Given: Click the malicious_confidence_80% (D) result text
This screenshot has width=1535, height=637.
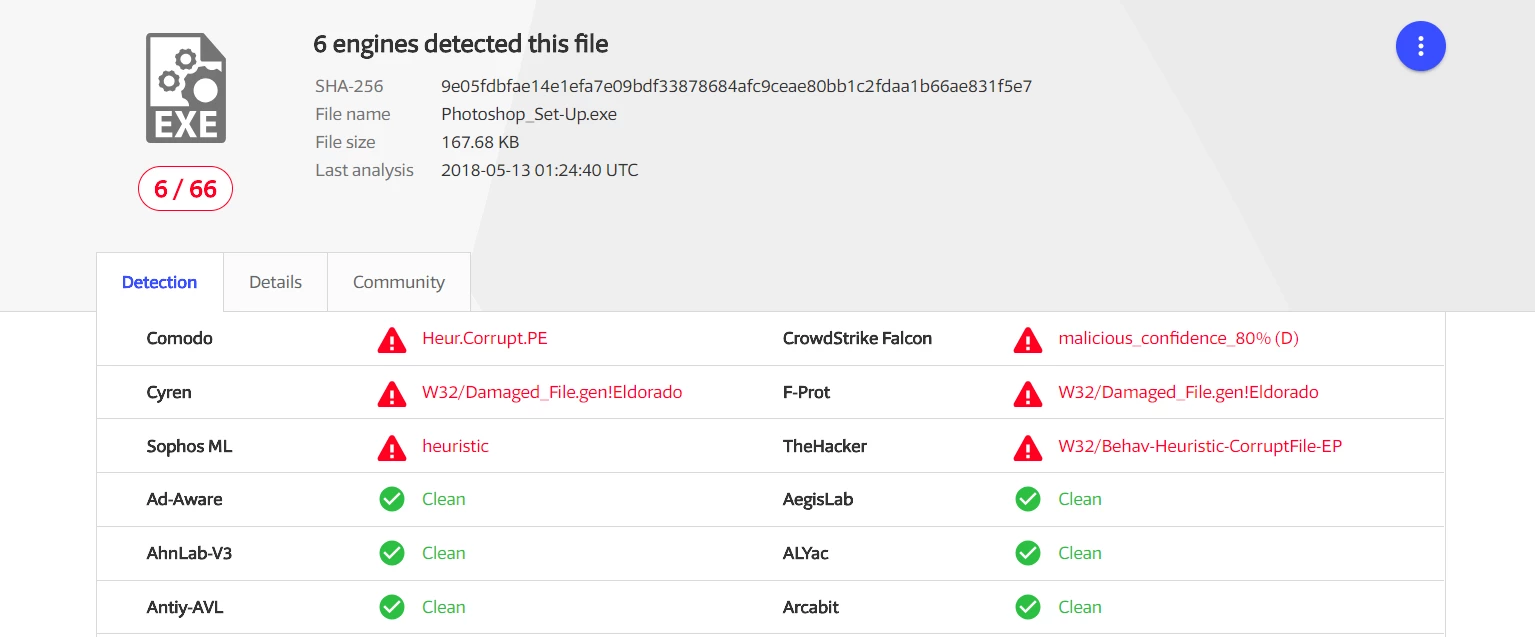Looking at the screenshot, I should pyautogui.click(x=1178, y=338).
